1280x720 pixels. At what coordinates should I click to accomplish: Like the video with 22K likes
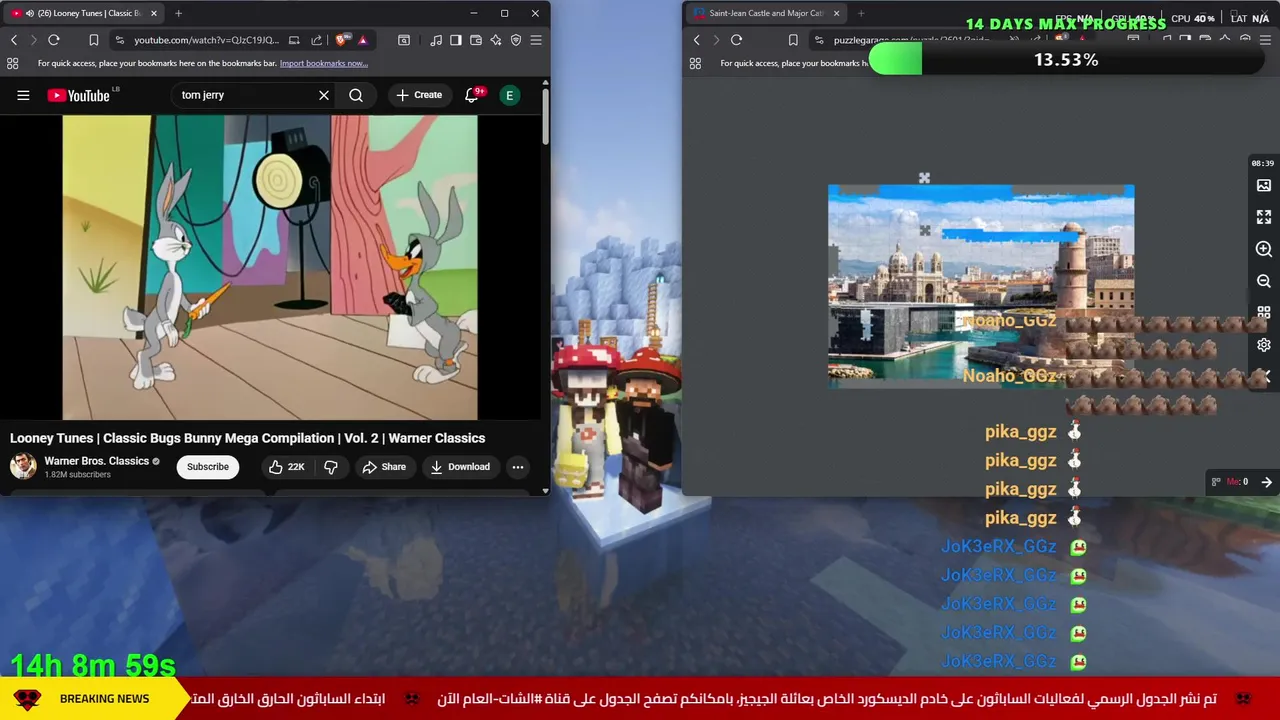click(286, 467)
